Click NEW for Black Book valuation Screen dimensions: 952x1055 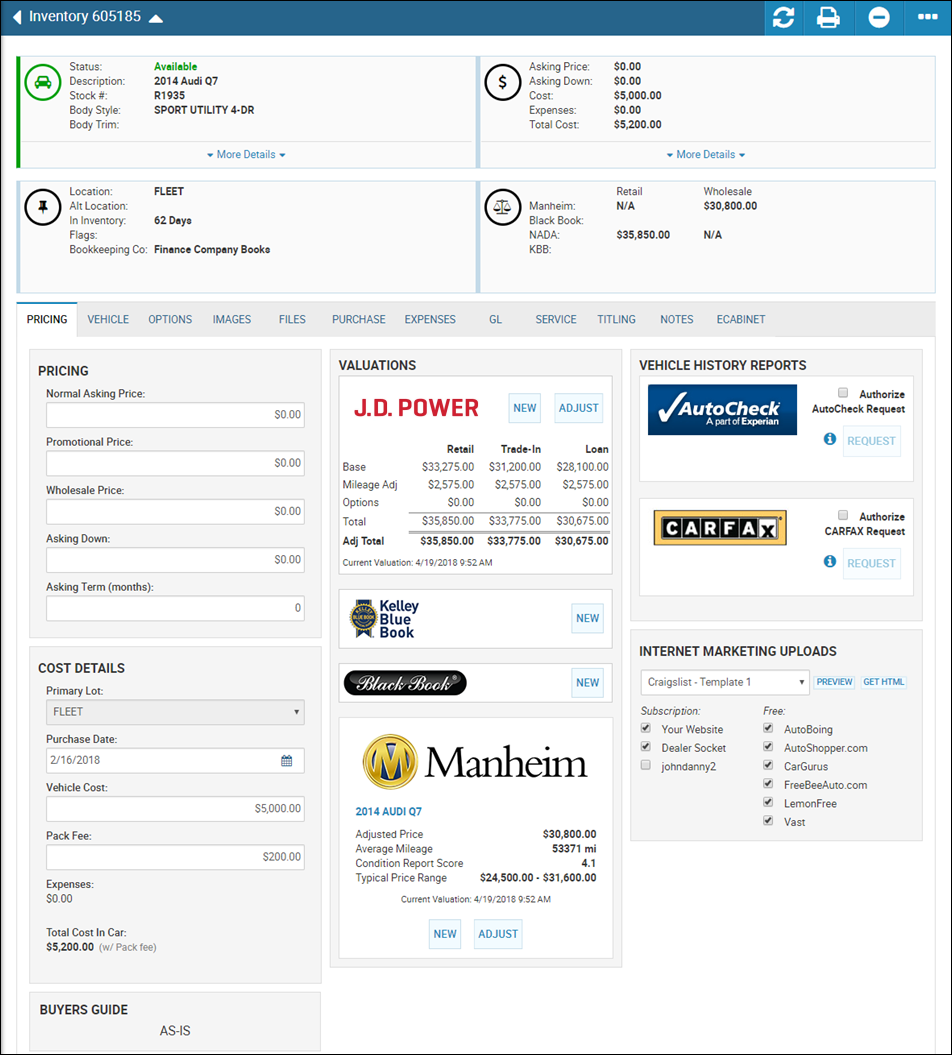[x=587, y=683]
